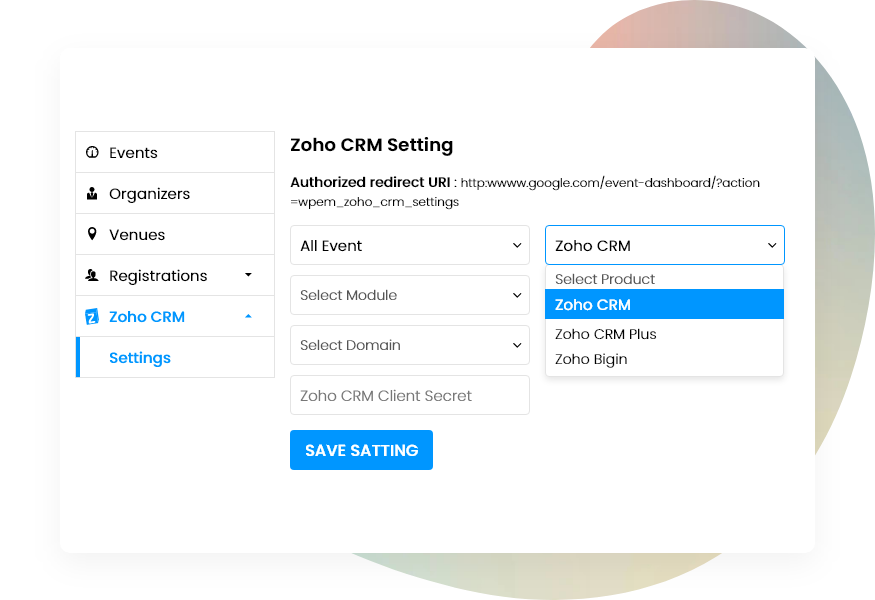Click the Registrations attendees icon

click(94, 275)
